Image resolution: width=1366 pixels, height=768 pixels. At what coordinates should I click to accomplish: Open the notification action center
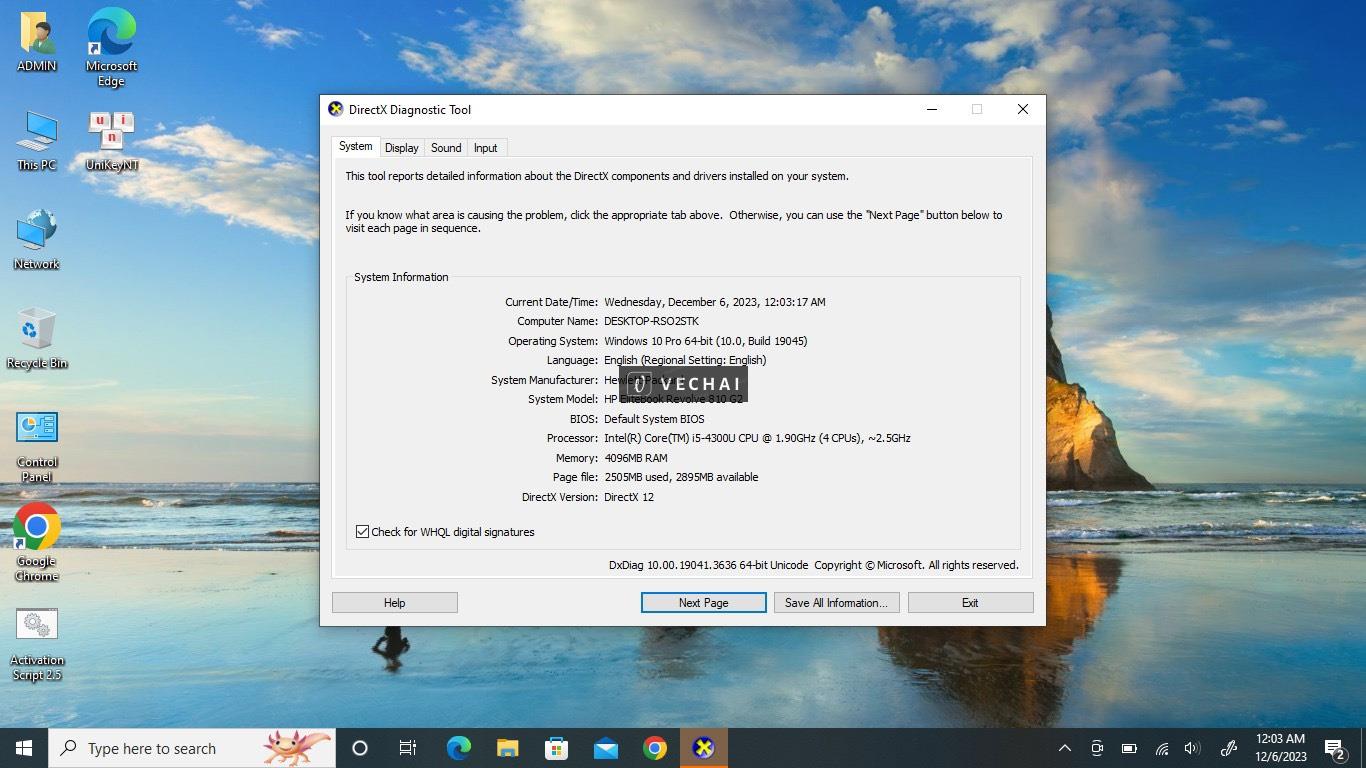point(1335,748)
